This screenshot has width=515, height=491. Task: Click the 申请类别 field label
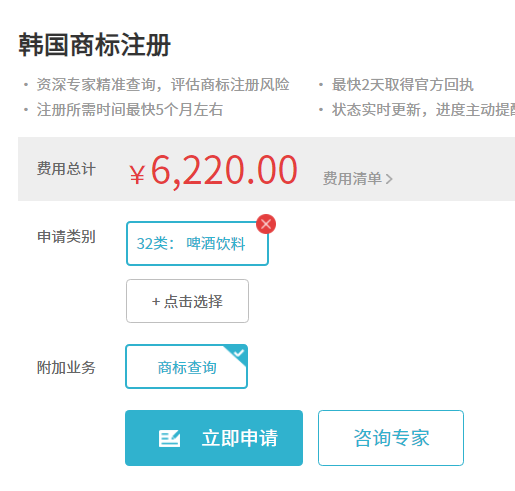pos(66,237)
